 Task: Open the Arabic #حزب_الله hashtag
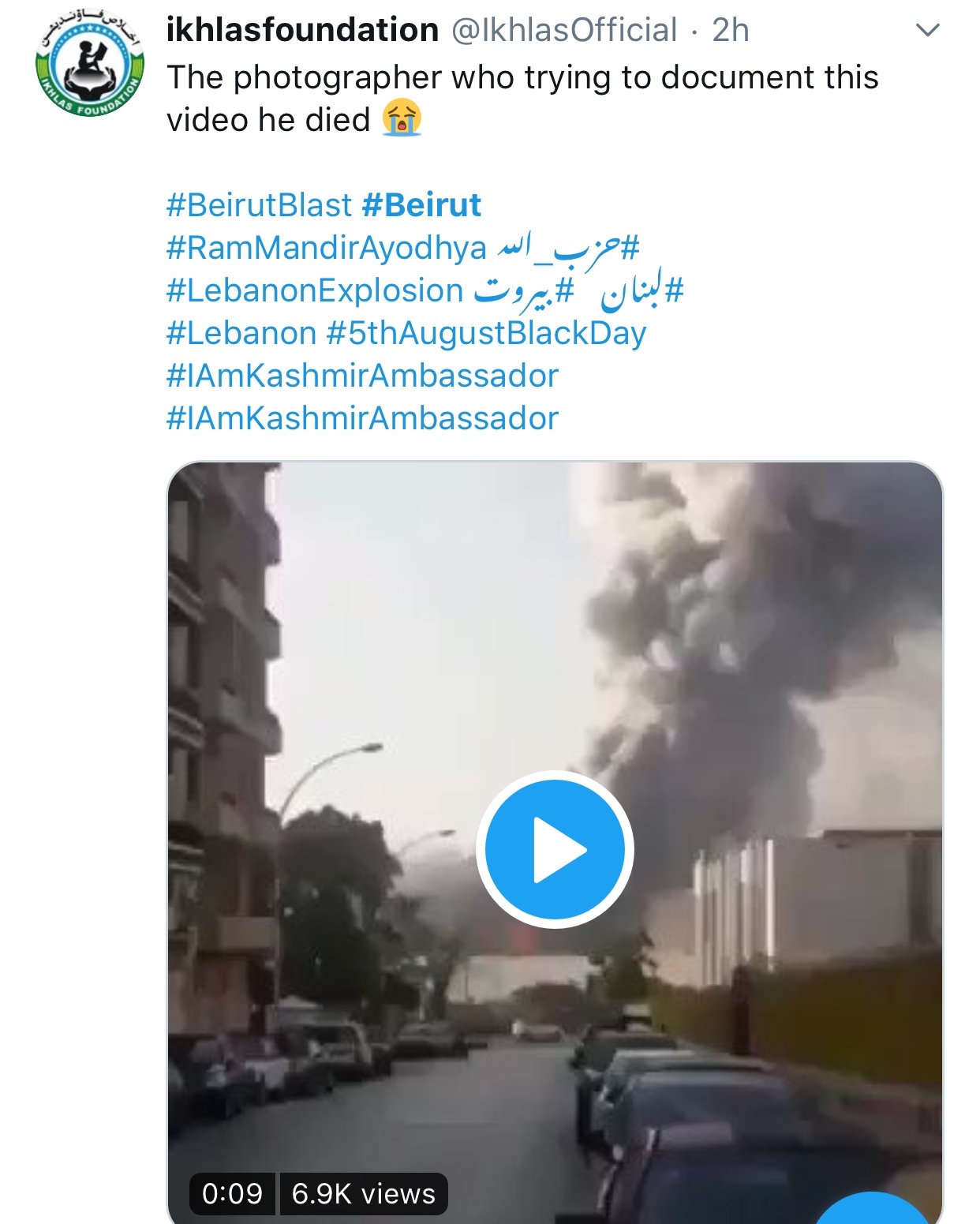click(567, 248)
